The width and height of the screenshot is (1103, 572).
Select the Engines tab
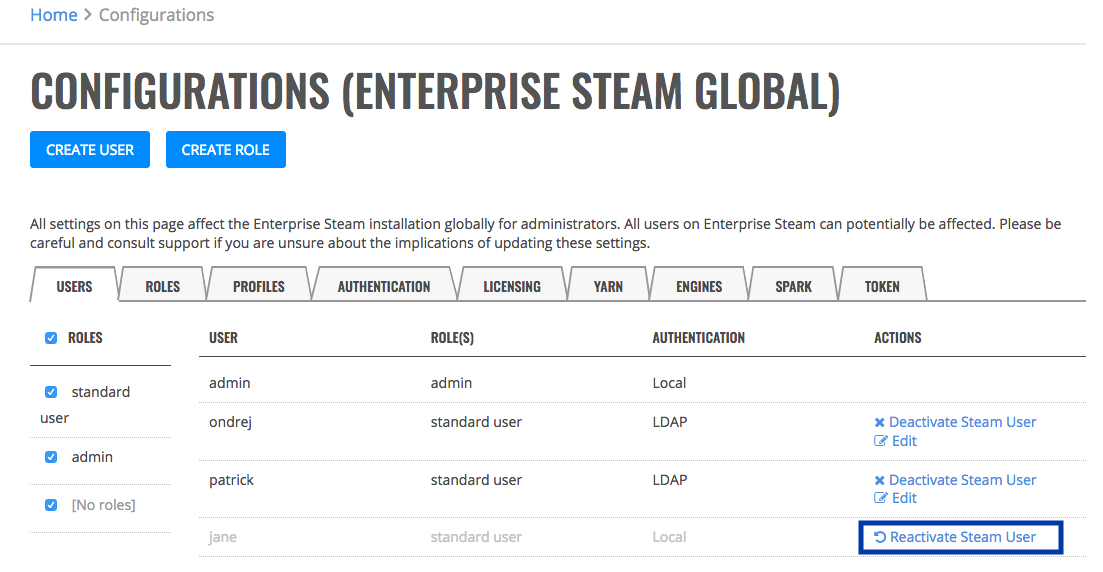pos(699,286)
